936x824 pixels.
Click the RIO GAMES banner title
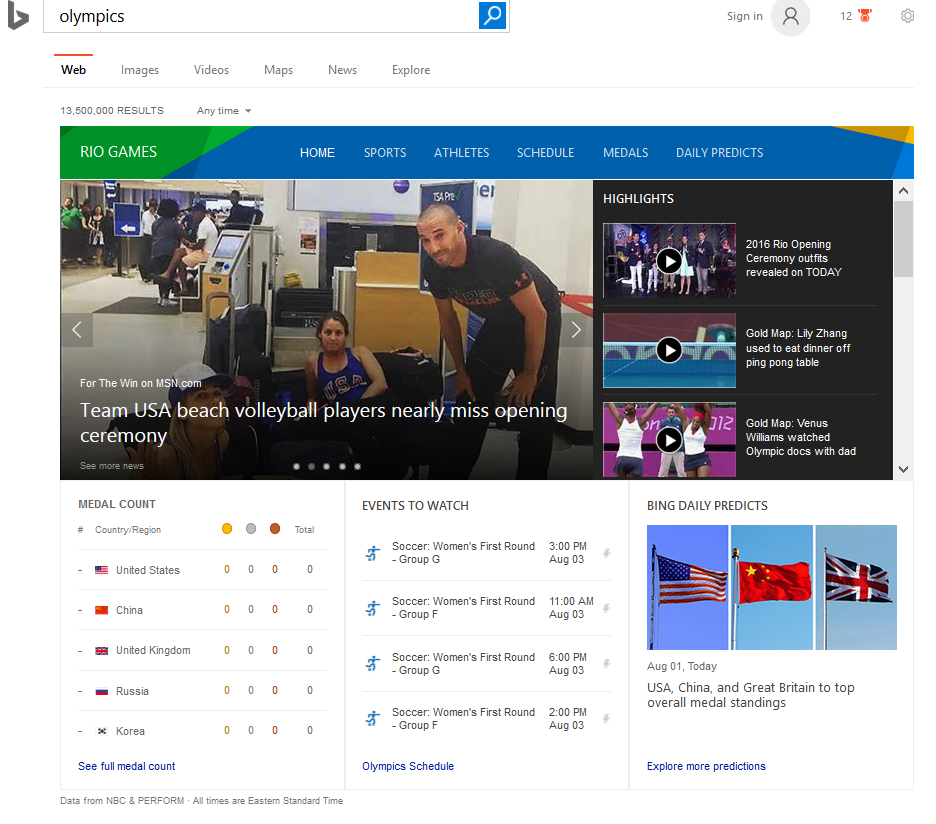point(118,152)
